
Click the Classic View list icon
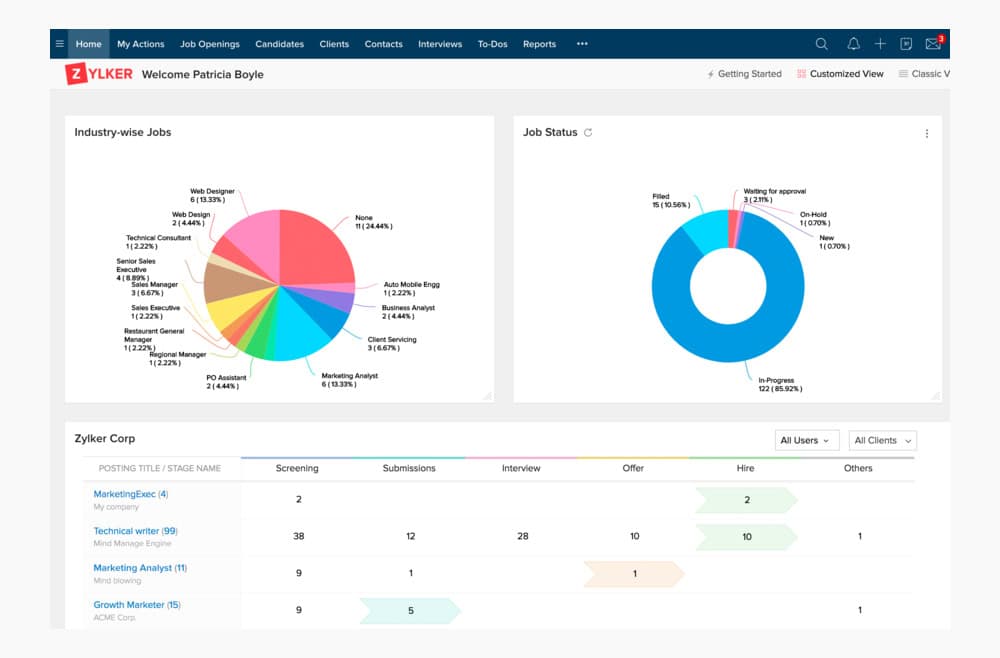click(x=903, y=74)
